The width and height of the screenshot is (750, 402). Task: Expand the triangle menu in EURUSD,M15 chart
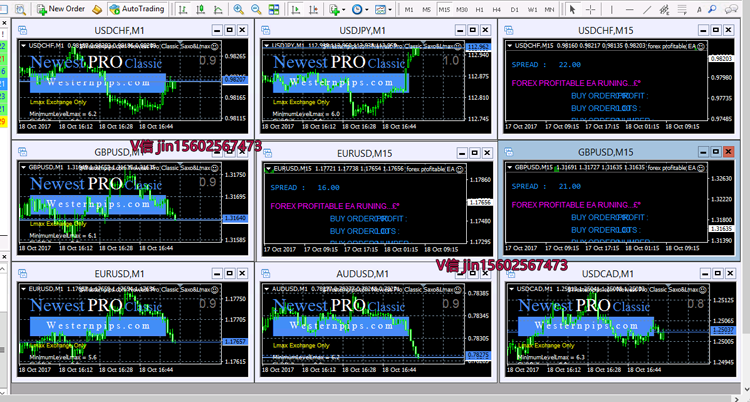[x=268, y=169]
